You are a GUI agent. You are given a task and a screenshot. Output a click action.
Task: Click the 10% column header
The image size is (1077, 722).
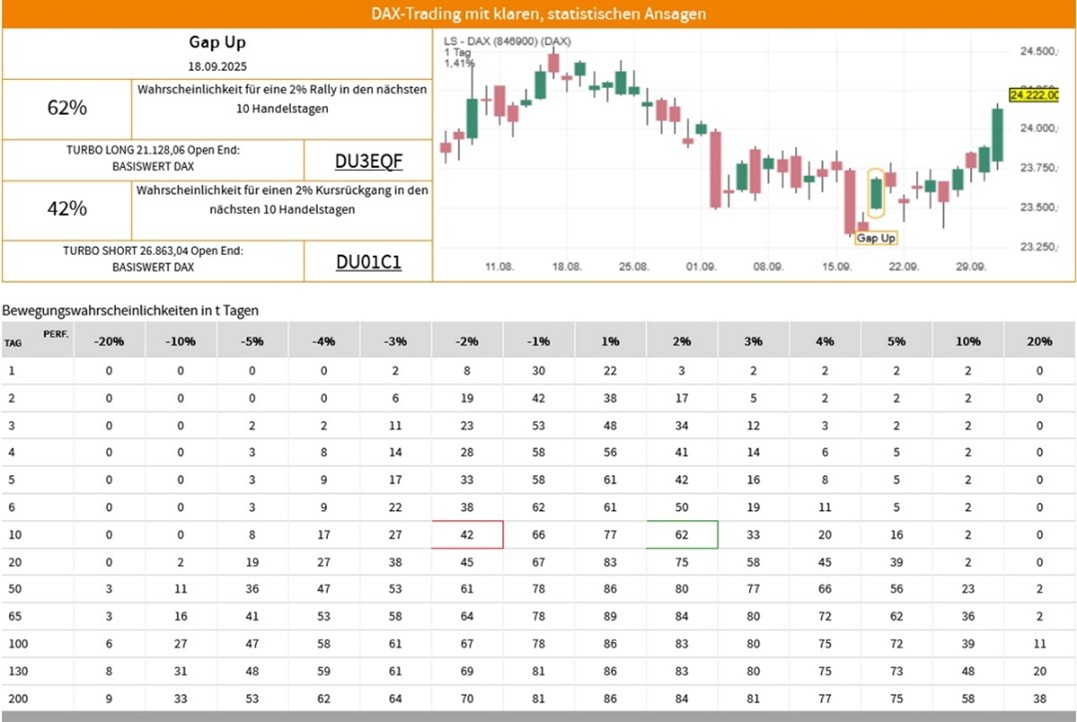(x=968, y=341)
